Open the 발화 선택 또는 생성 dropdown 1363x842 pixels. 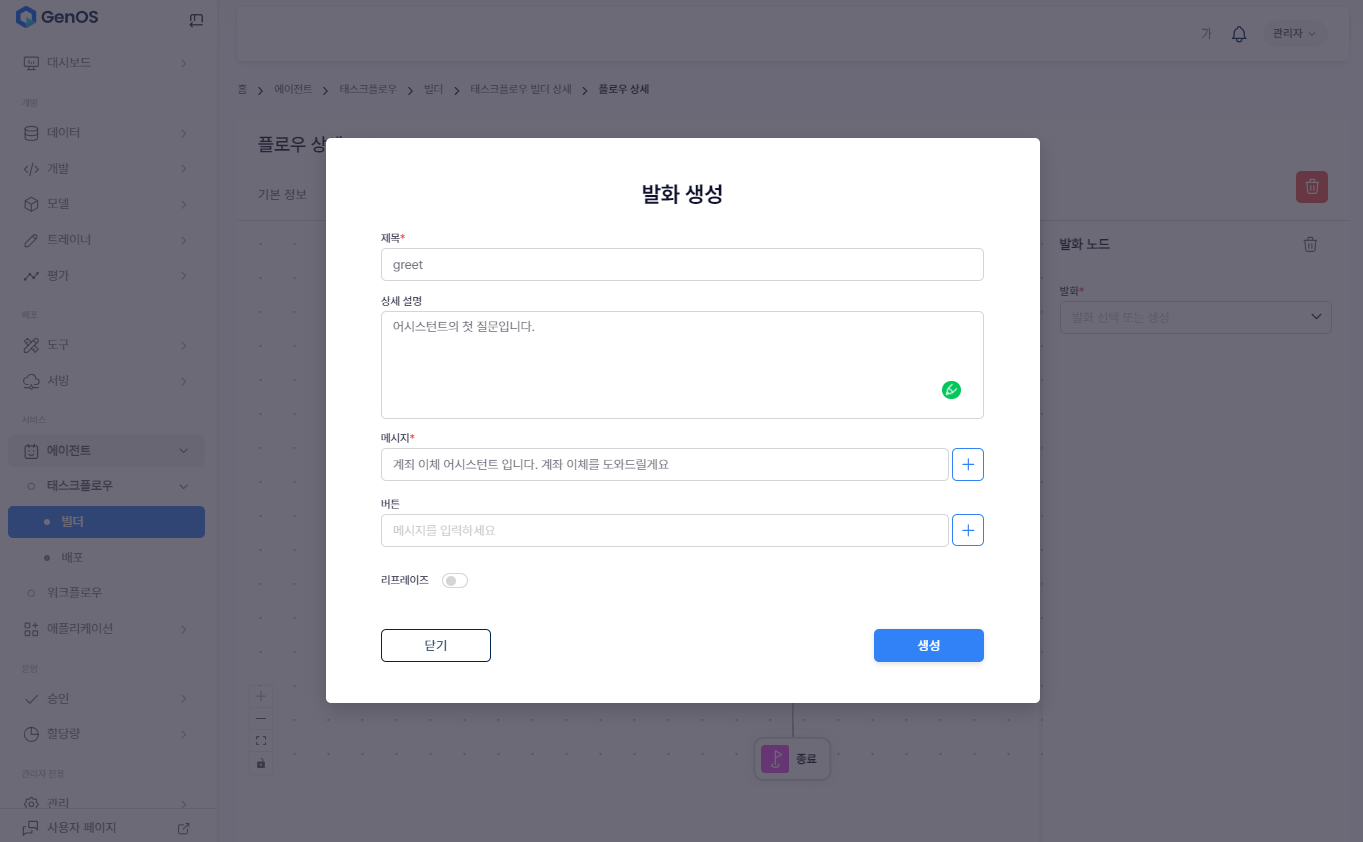point(1195,317)
